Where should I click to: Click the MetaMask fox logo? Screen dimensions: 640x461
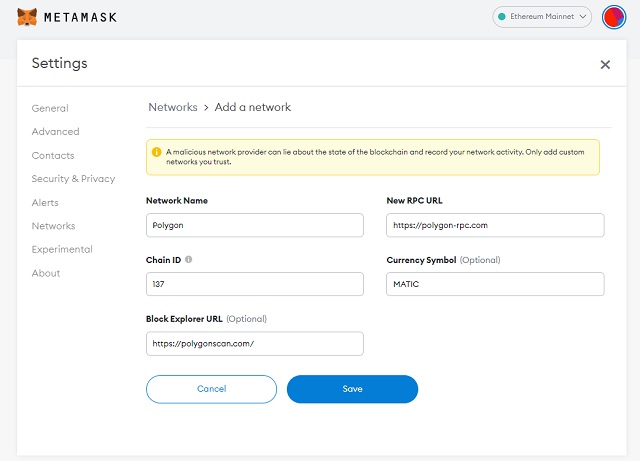click(27, 17)
